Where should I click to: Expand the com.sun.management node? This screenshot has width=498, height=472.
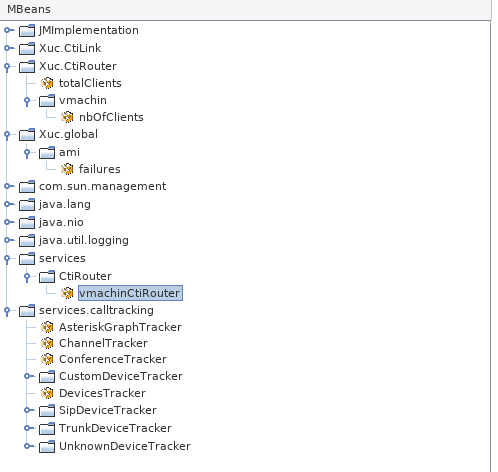(8, 186)
